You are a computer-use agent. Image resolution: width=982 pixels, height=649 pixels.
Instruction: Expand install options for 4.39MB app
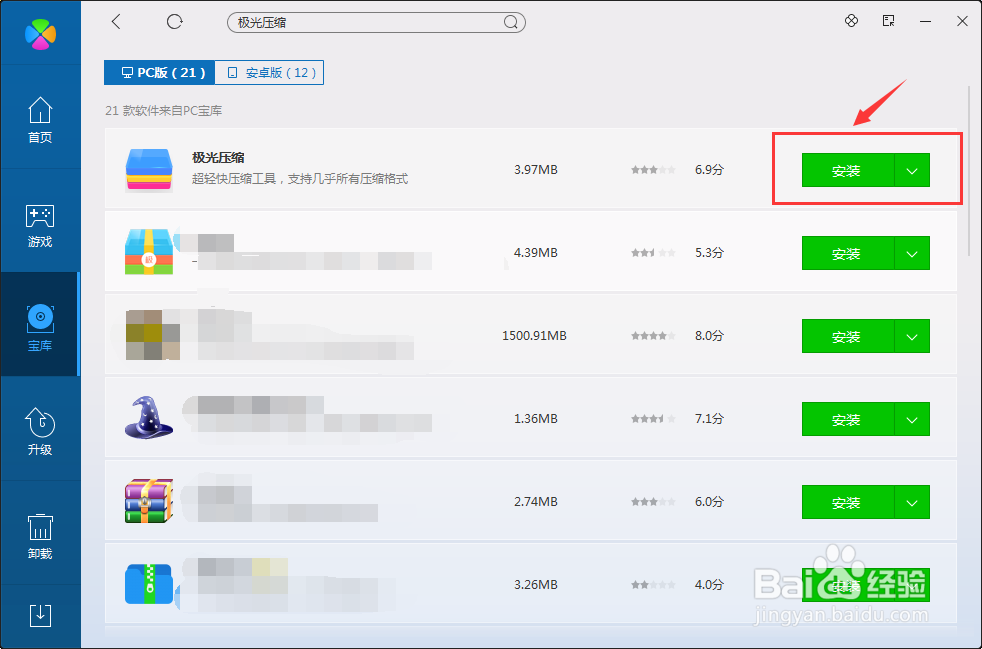click(x=912, y=253)
